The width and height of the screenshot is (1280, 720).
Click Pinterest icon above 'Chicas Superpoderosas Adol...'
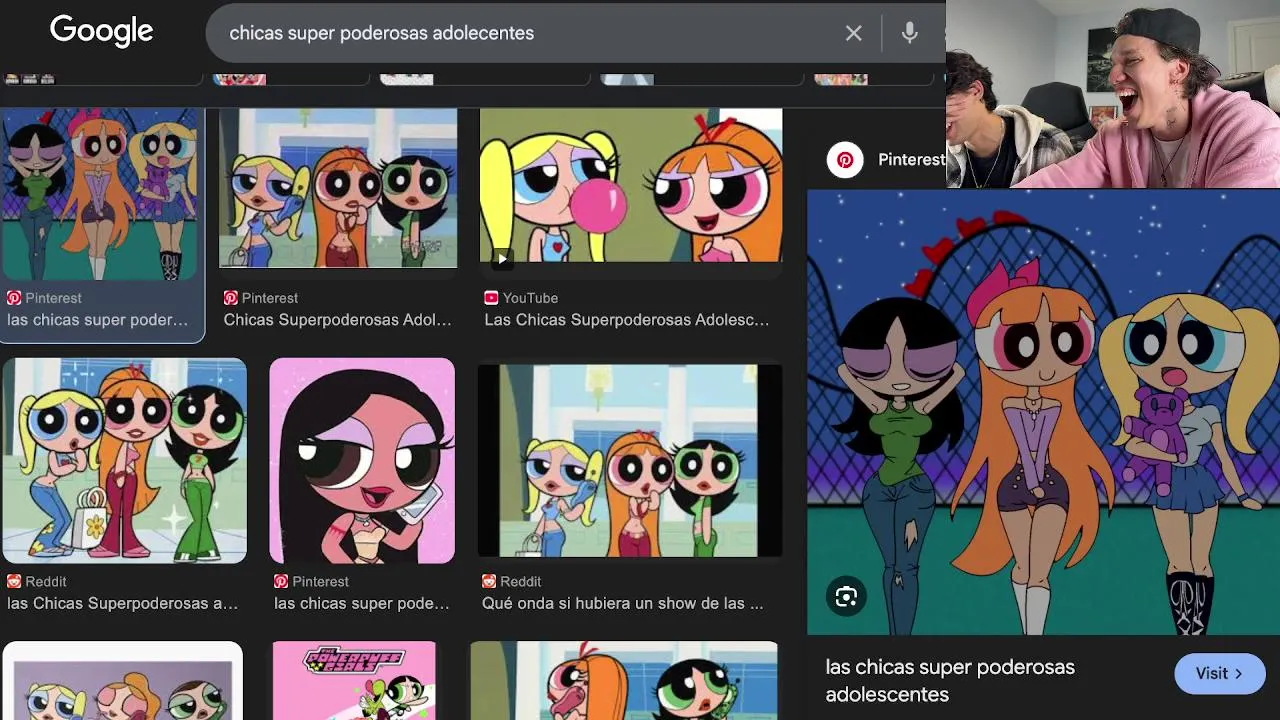[x=231, y=298]
